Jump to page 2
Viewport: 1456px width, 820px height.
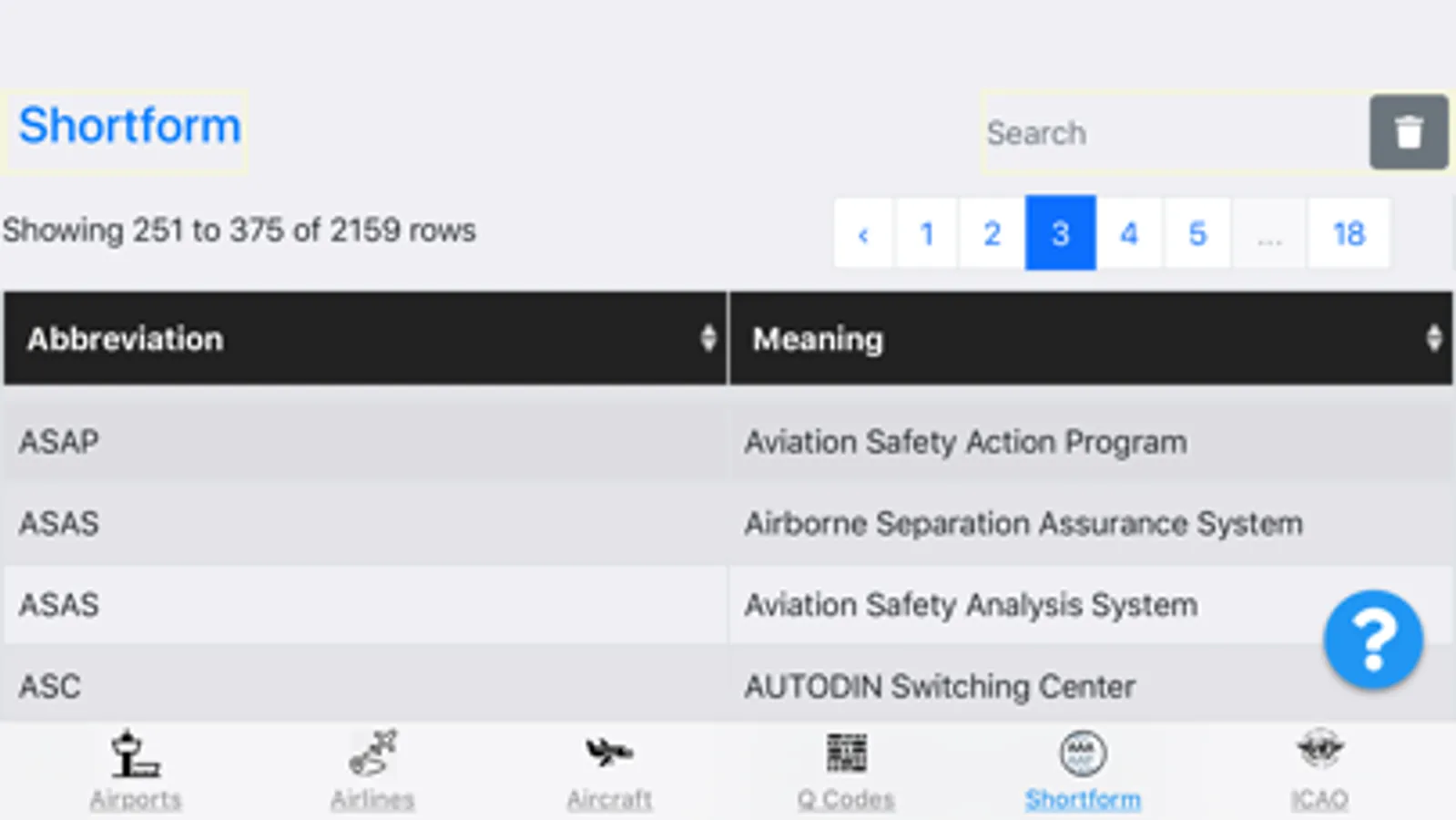(x=992, y=233)
